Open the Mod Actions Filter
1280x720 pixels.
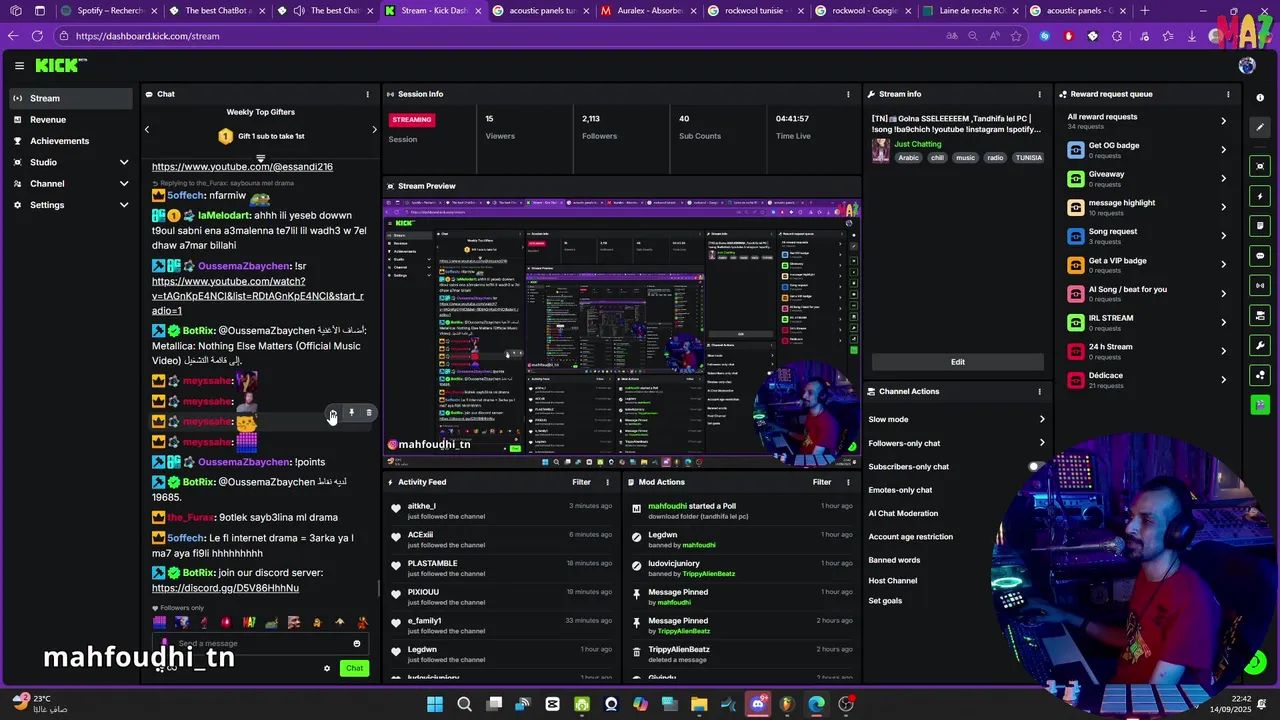click(822, 482)
